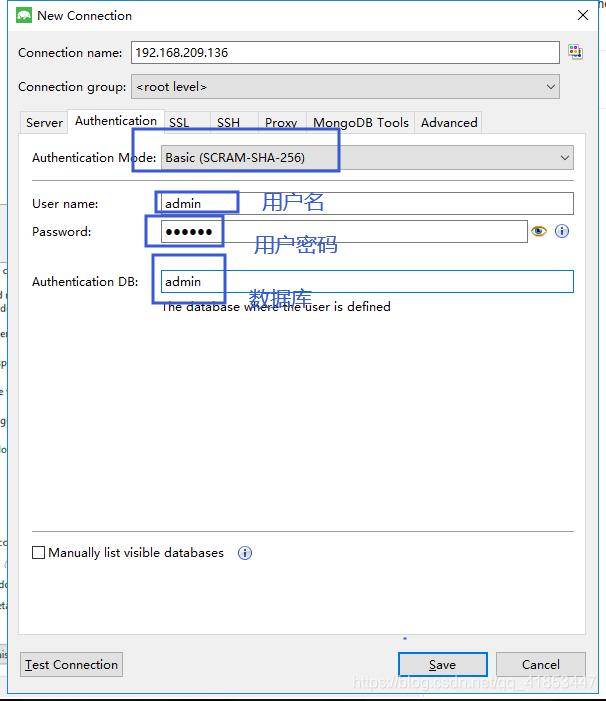
Task: Focus the Connection name field
Action: (x=345, y=53)
